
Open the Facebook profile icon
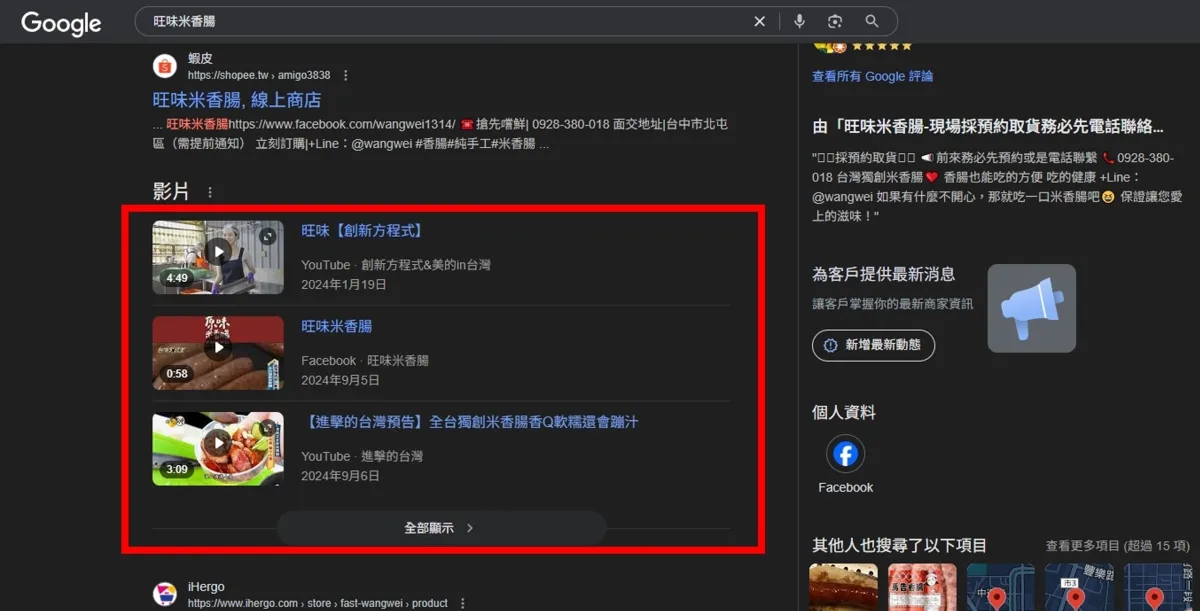(x=846, y=454)
